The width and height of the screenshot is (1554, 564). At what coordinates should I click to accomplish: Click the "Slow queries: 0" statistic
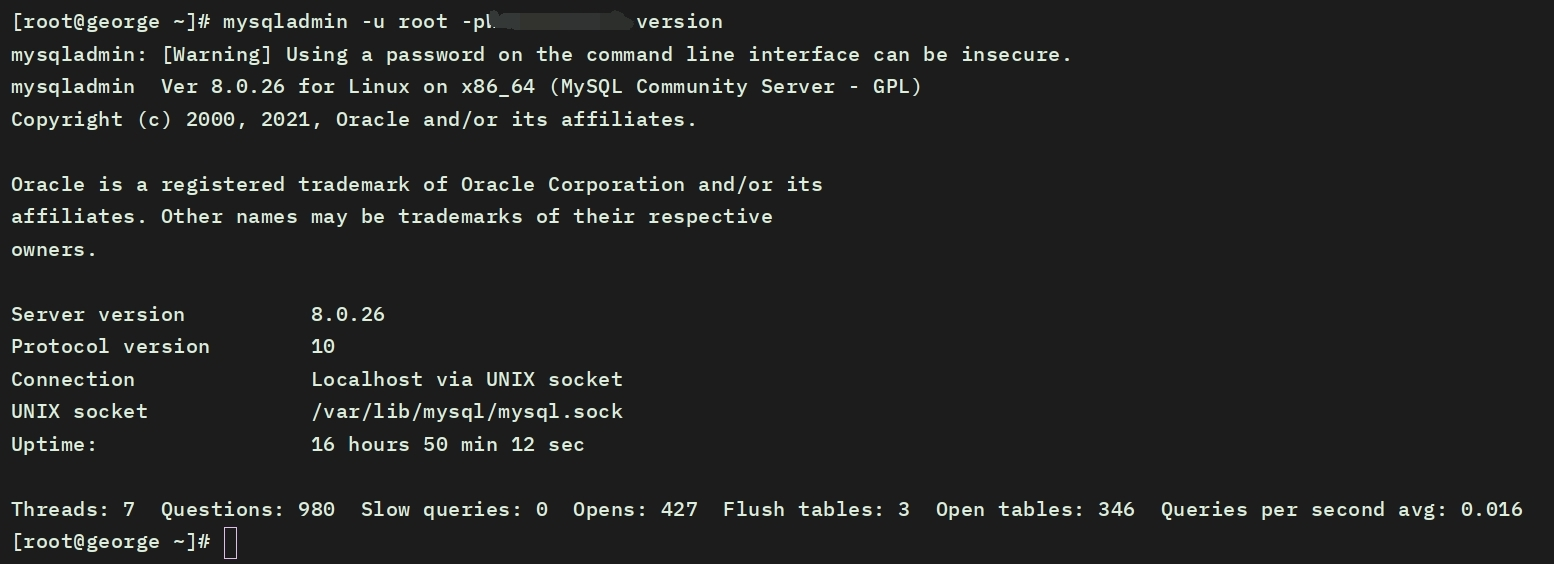point(454,510)
